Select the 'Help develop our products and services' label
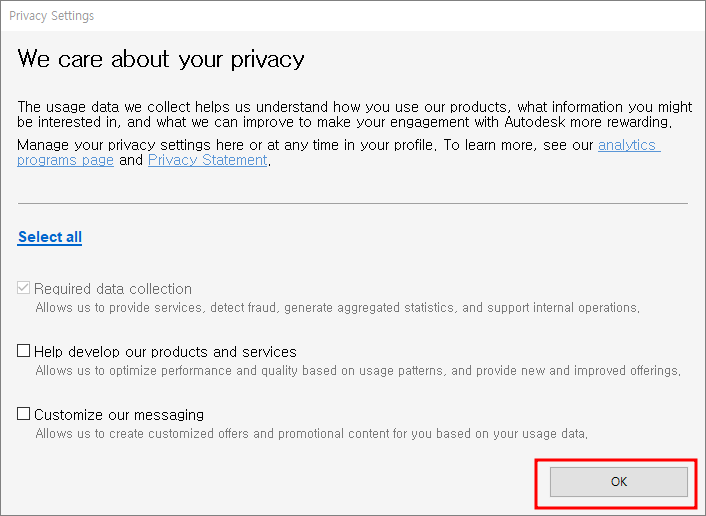 [165, 352]
